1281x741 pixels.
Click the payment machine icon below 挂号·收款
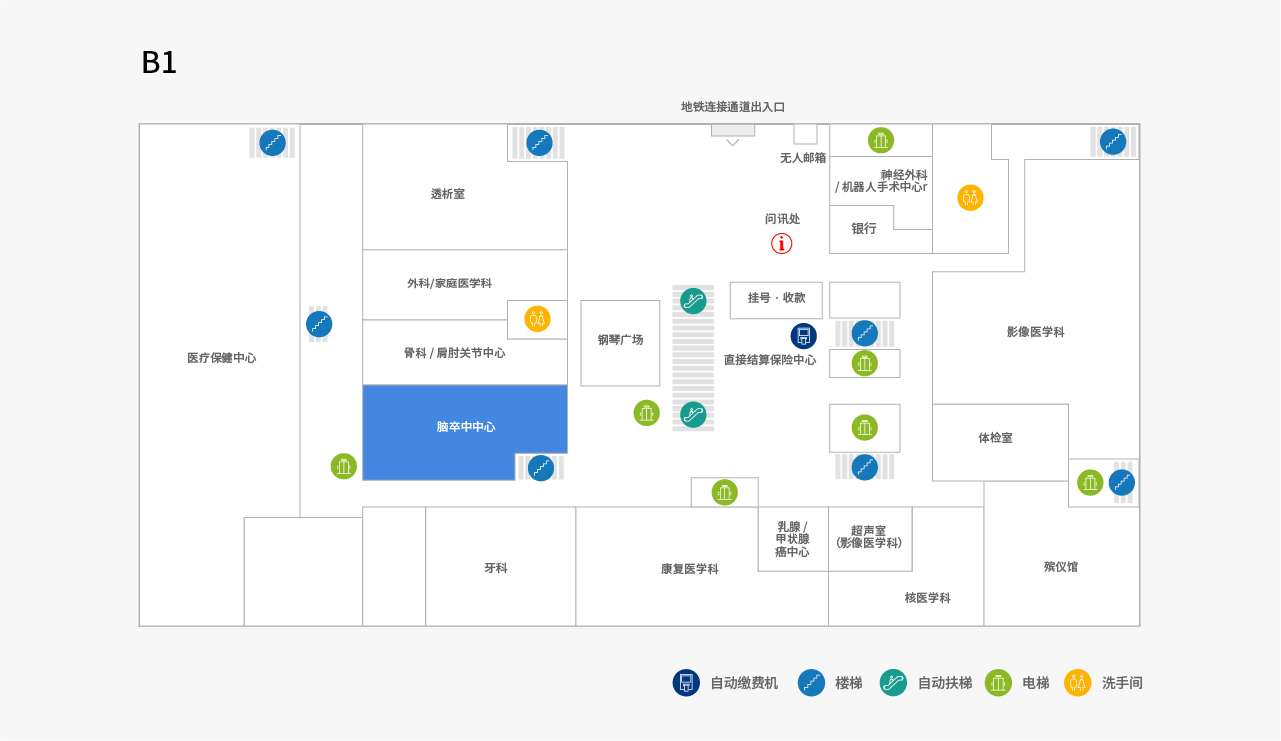(x=804, y=336)
